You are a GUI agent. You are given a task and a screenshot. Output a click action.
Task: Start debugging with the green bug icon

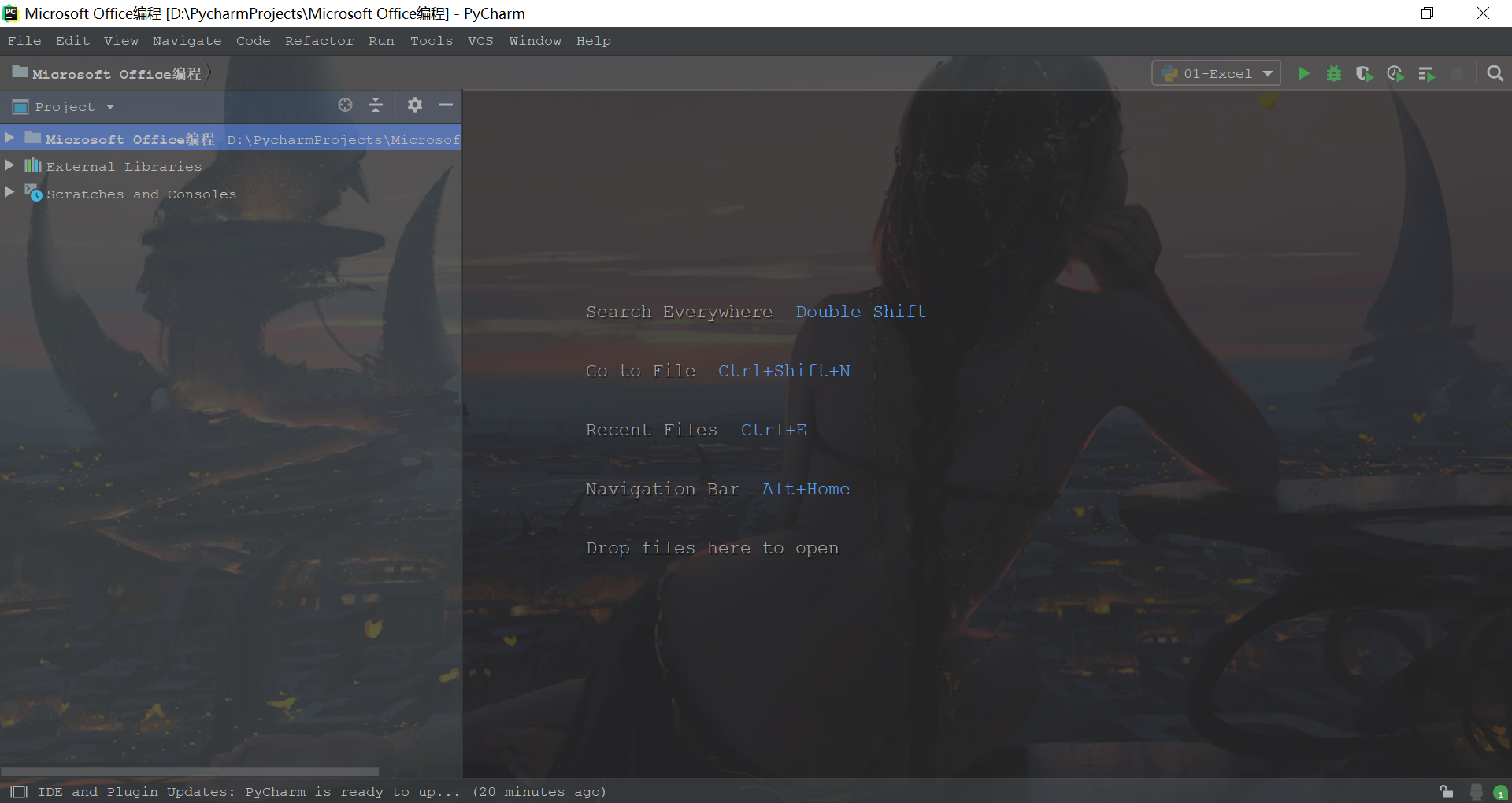tap(1334, 73)
